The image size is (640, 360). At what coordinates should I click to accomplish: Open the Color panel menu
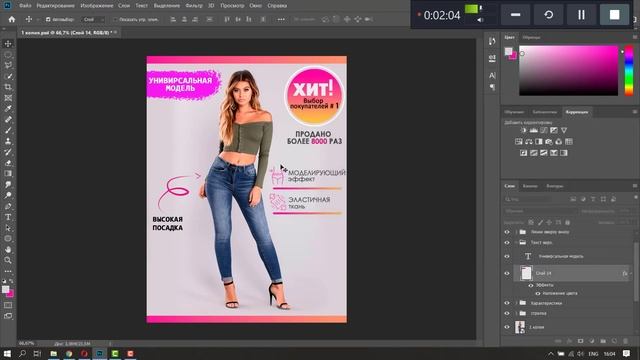coord(635,37)
